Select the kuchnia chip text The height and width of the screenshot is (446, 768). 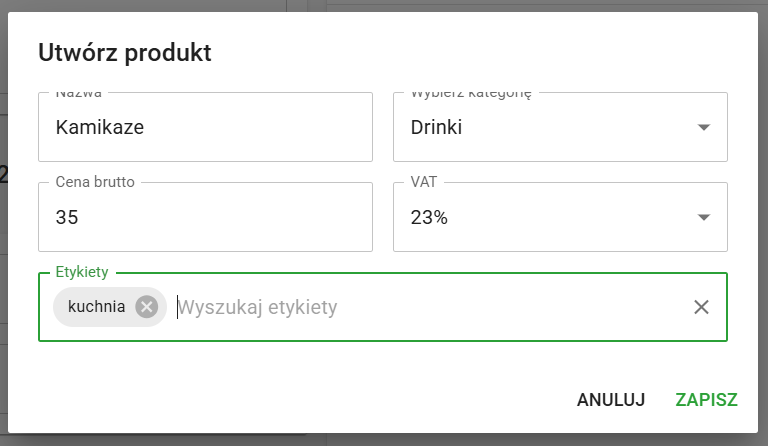tap(97, 307)
